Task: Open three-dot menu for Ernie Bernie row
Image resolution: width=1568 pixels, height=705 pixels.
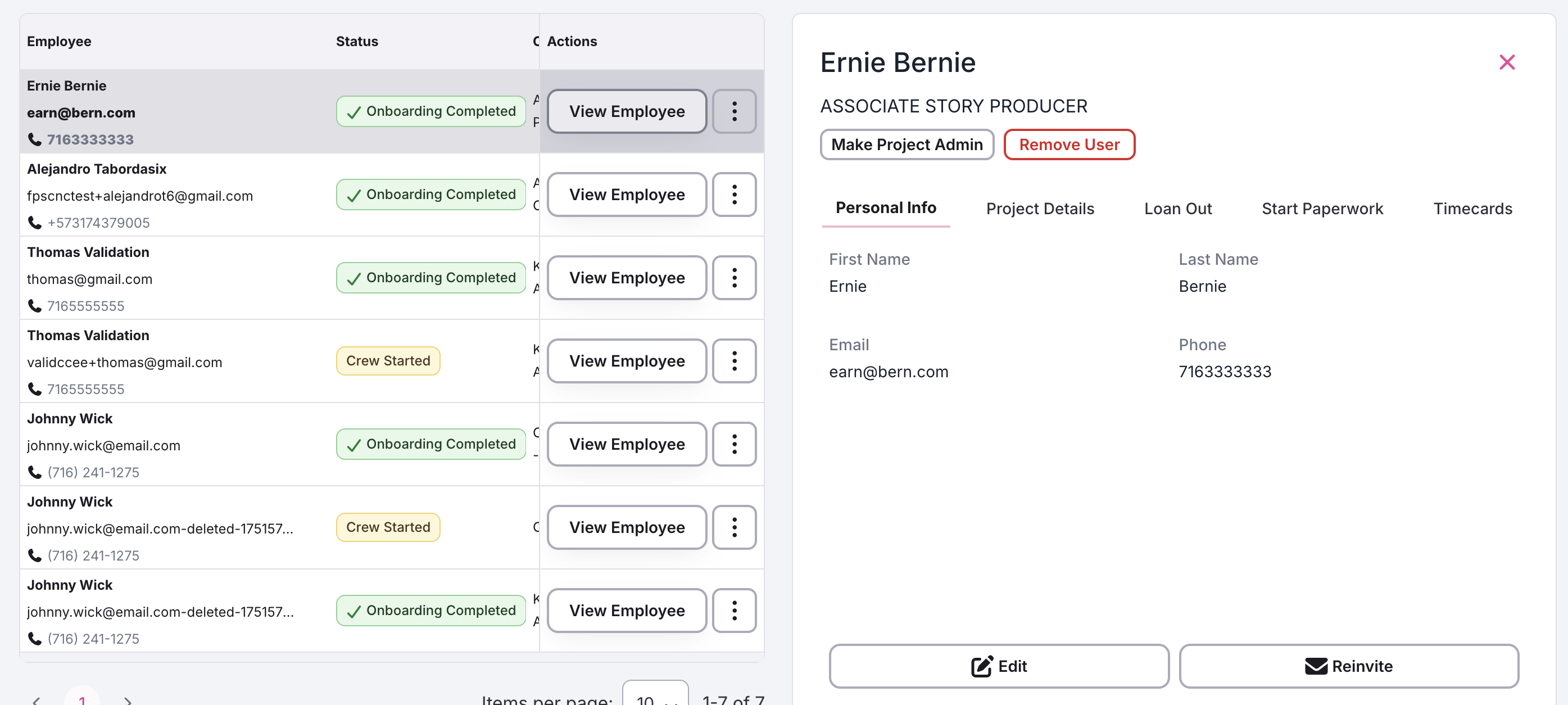Action: tap(734, 111)
